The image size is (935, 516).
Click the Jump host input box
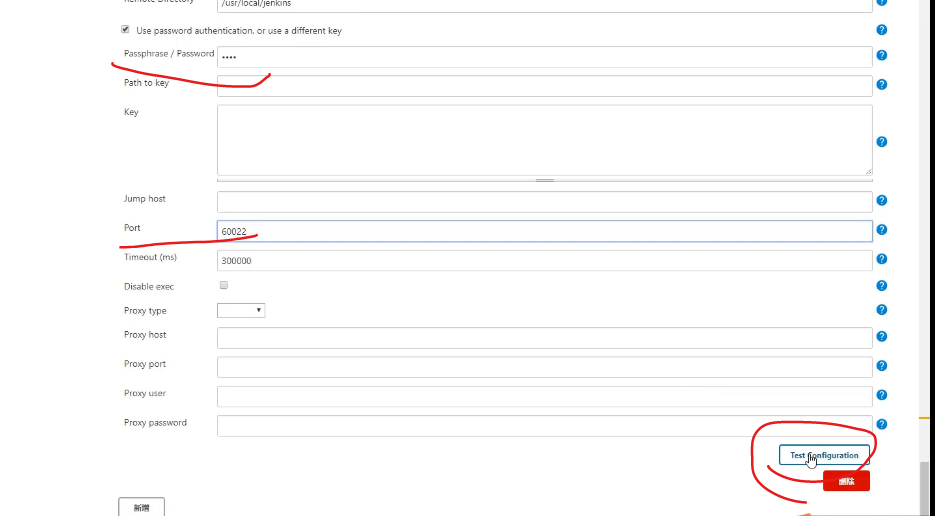pos(544,202)
